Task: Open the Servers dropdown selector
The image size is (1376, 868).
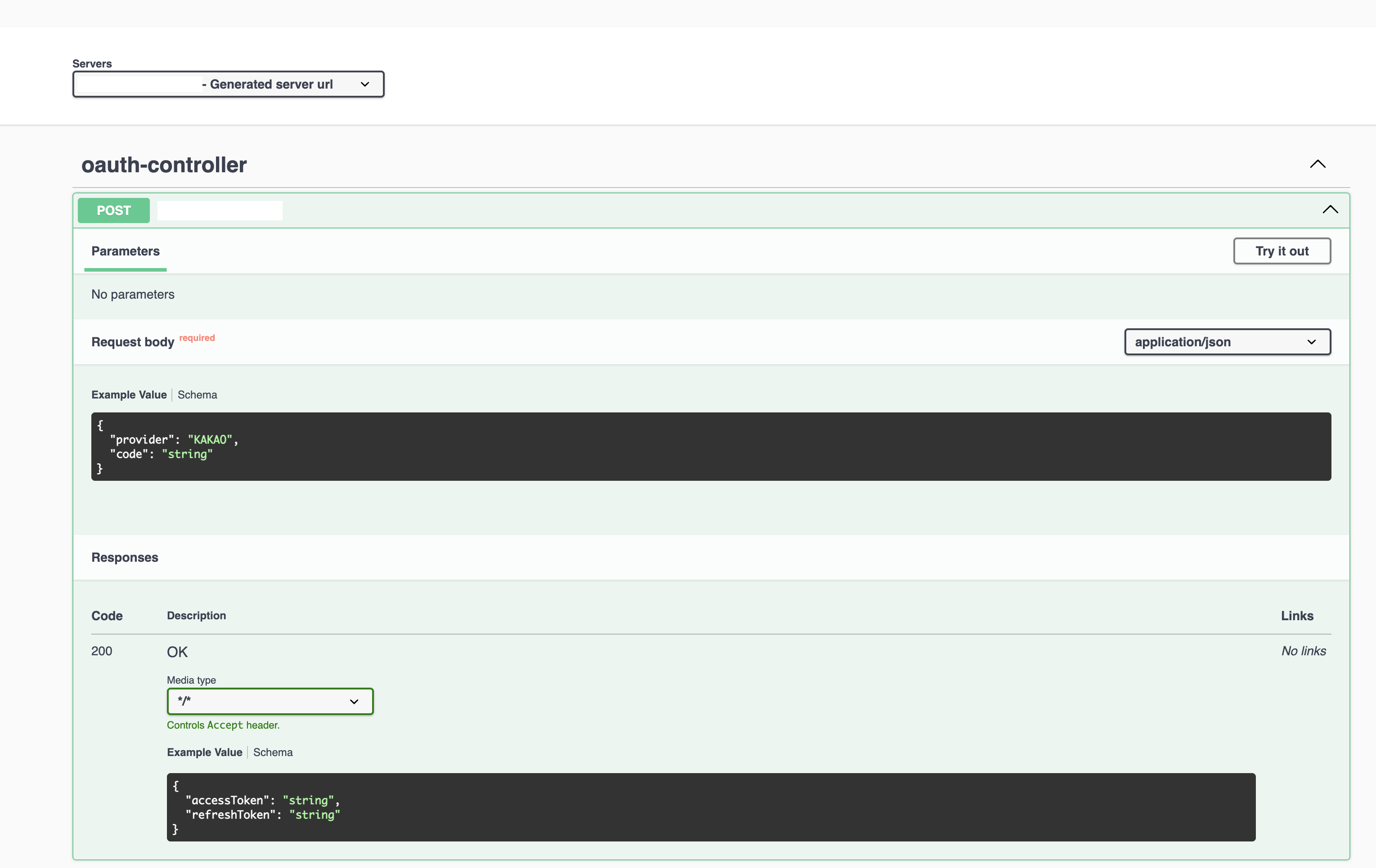Action: point(228,85)
